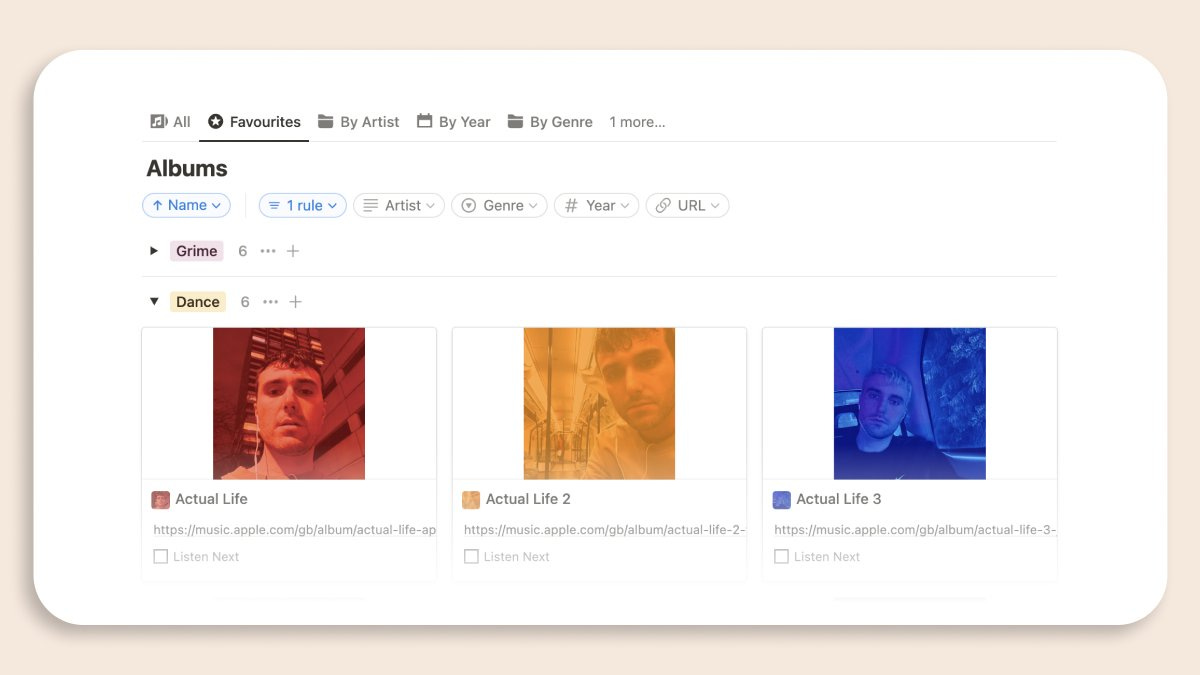Image resolution: width=1200 pixels, height=675 pixels.
Task: Open the Actual Life album cover
Action: pos(289,404)
